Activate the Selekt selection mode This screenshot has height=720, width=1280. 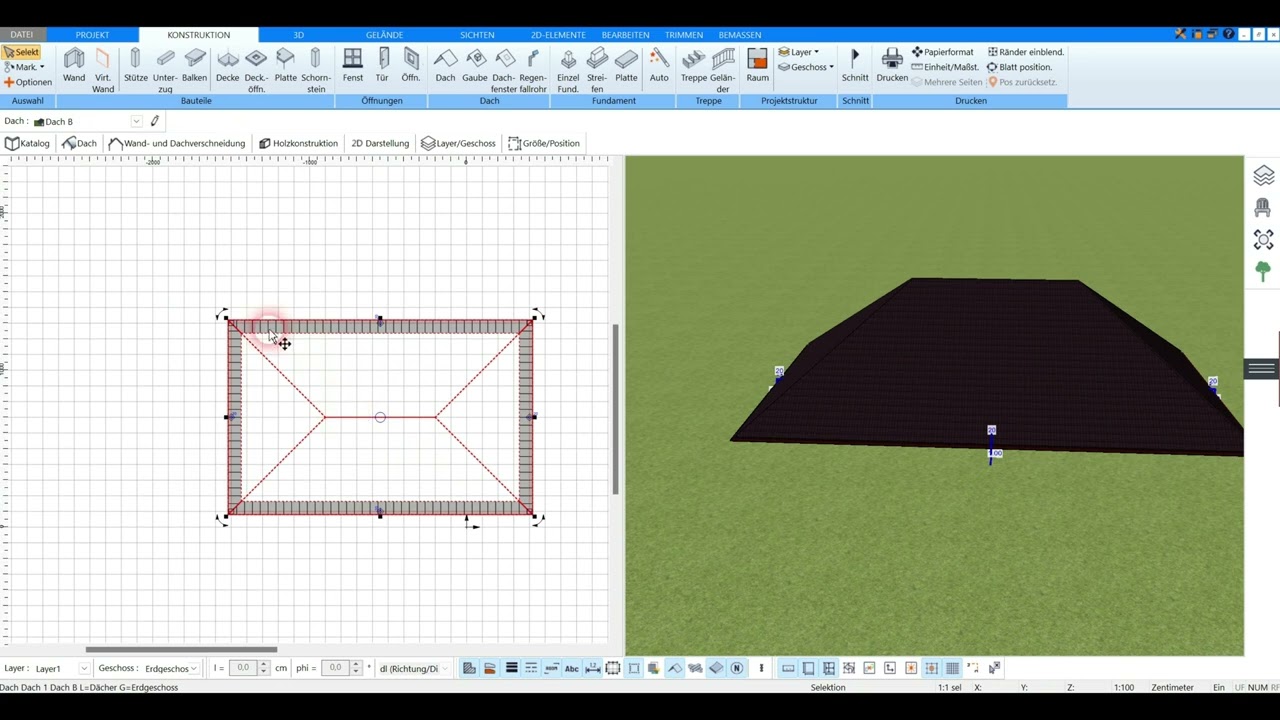click(x=21, y=52)
